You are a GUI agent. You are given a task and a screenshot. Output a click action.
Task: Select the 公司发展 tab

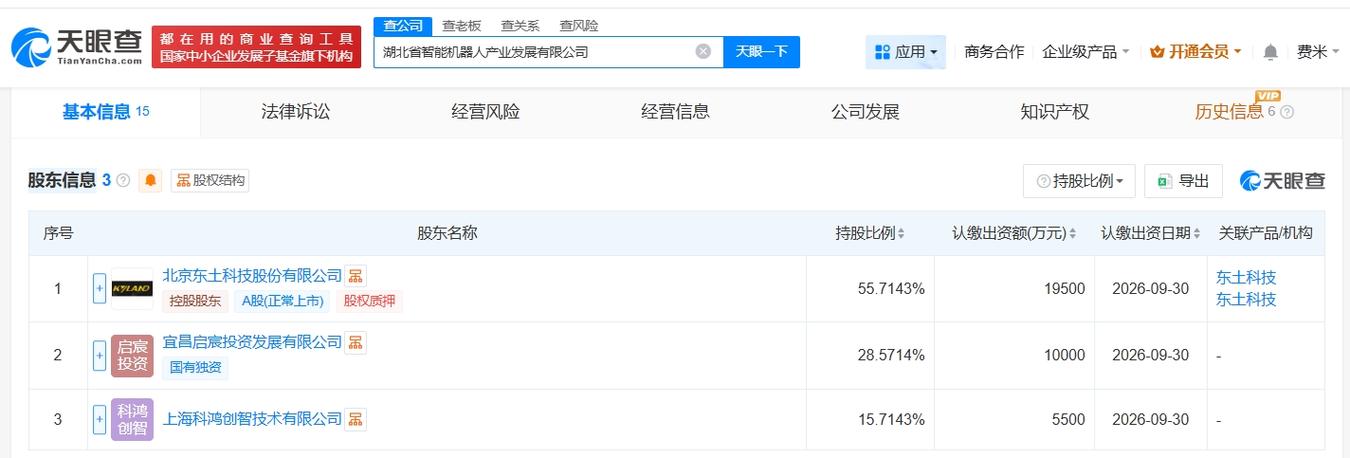[865, 112]
